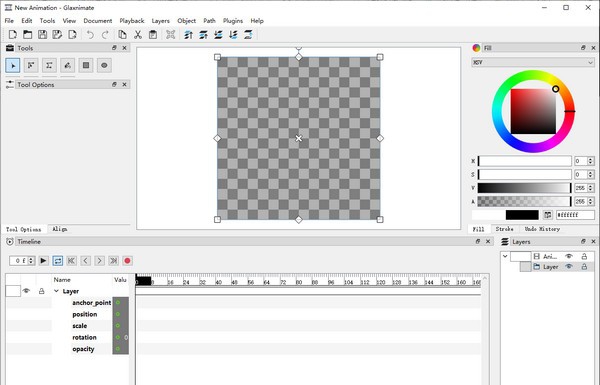This screenshot has width=600, height=385.
Task: Copy the selection with the toolbar icon
Action: [122, 35]
